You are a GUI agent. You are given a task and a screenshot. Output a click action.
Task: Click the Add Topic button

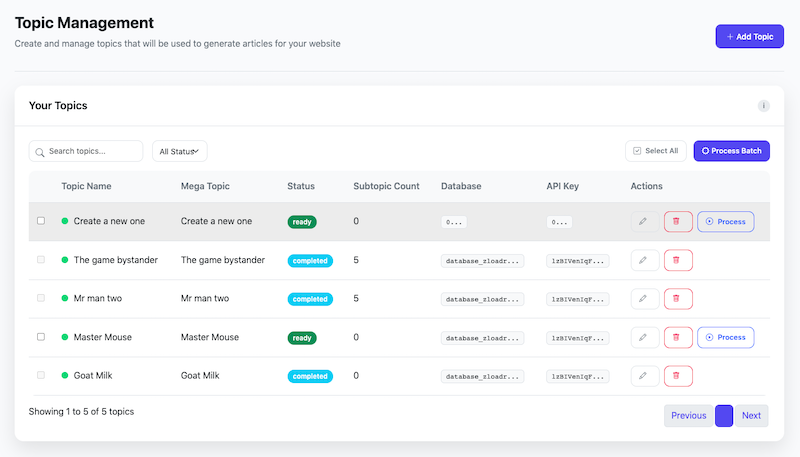pos(749,37)
